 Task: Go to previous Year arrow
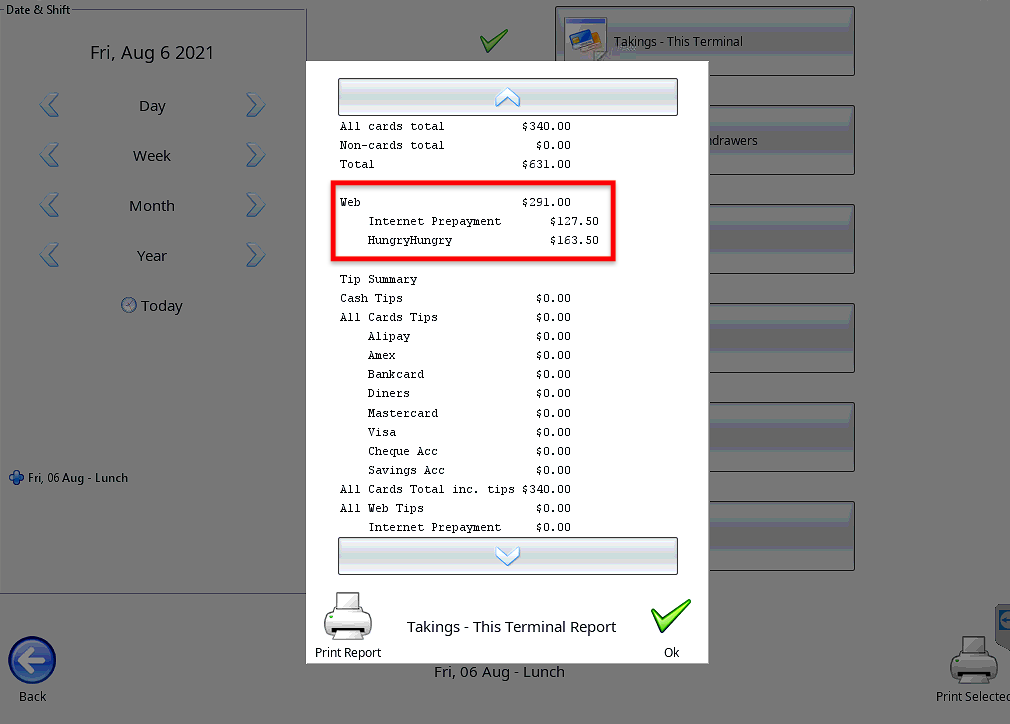click(x=50, y=255)
